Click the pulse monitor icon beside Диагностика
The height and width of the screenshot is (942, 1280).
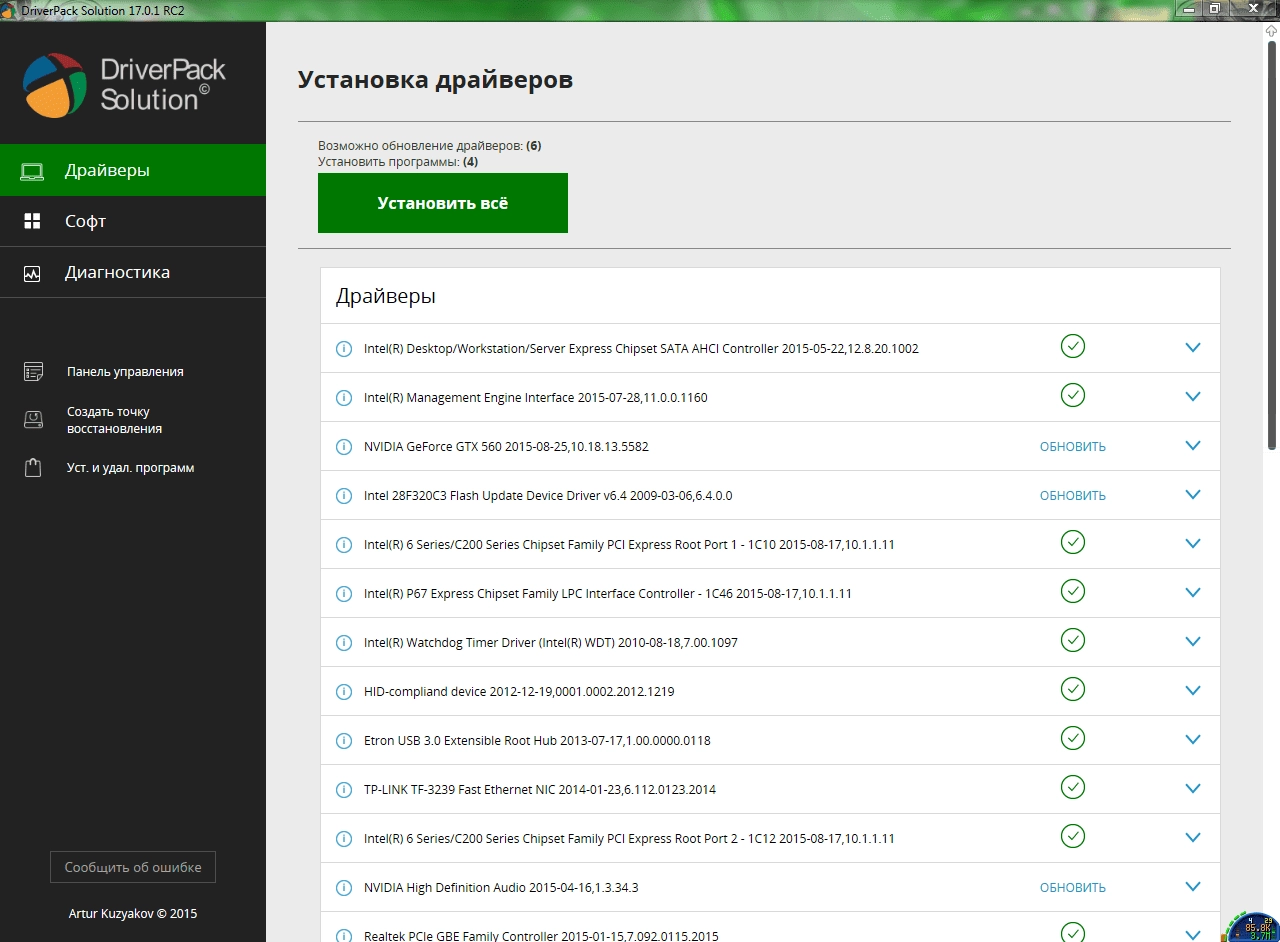point(32,273)
